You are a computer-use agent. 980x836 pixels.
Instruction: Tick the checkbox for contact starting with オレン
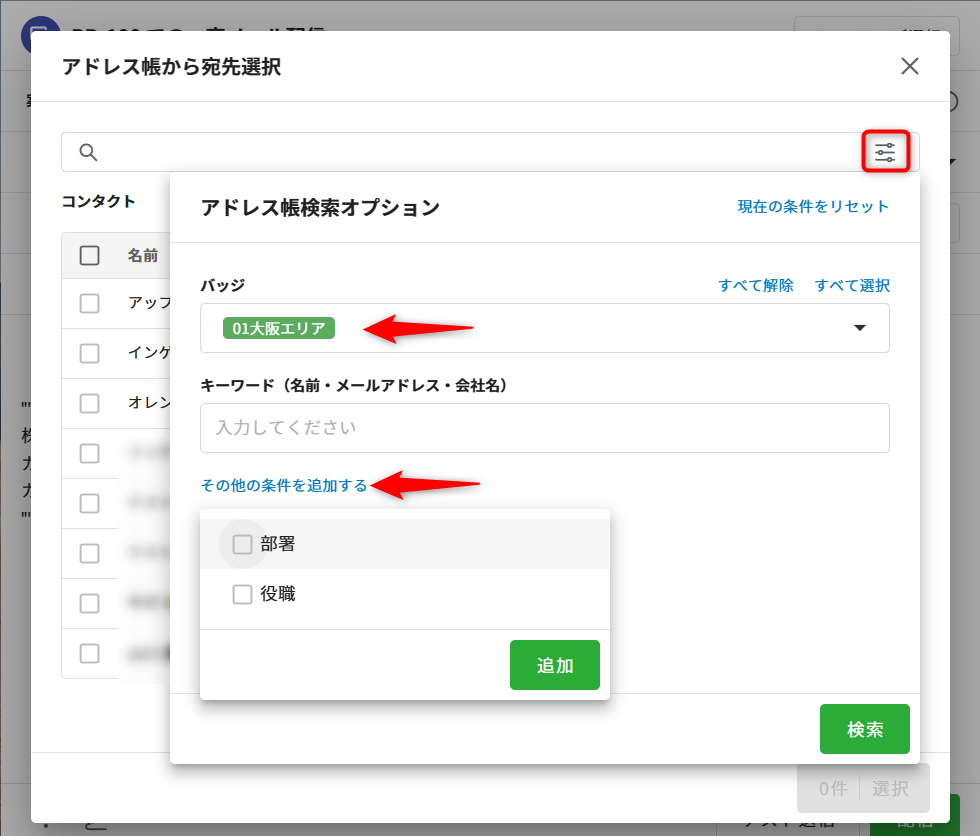90,403
